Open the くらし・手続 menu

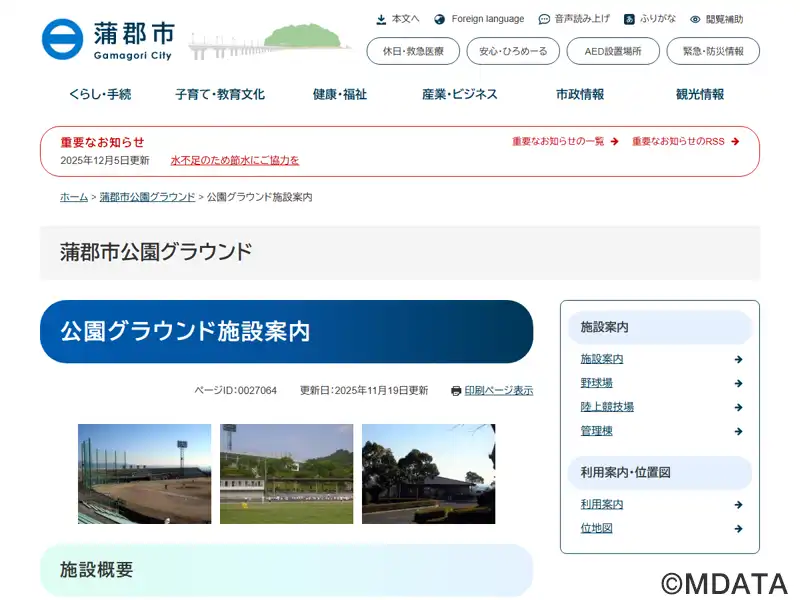click(100, 95)
